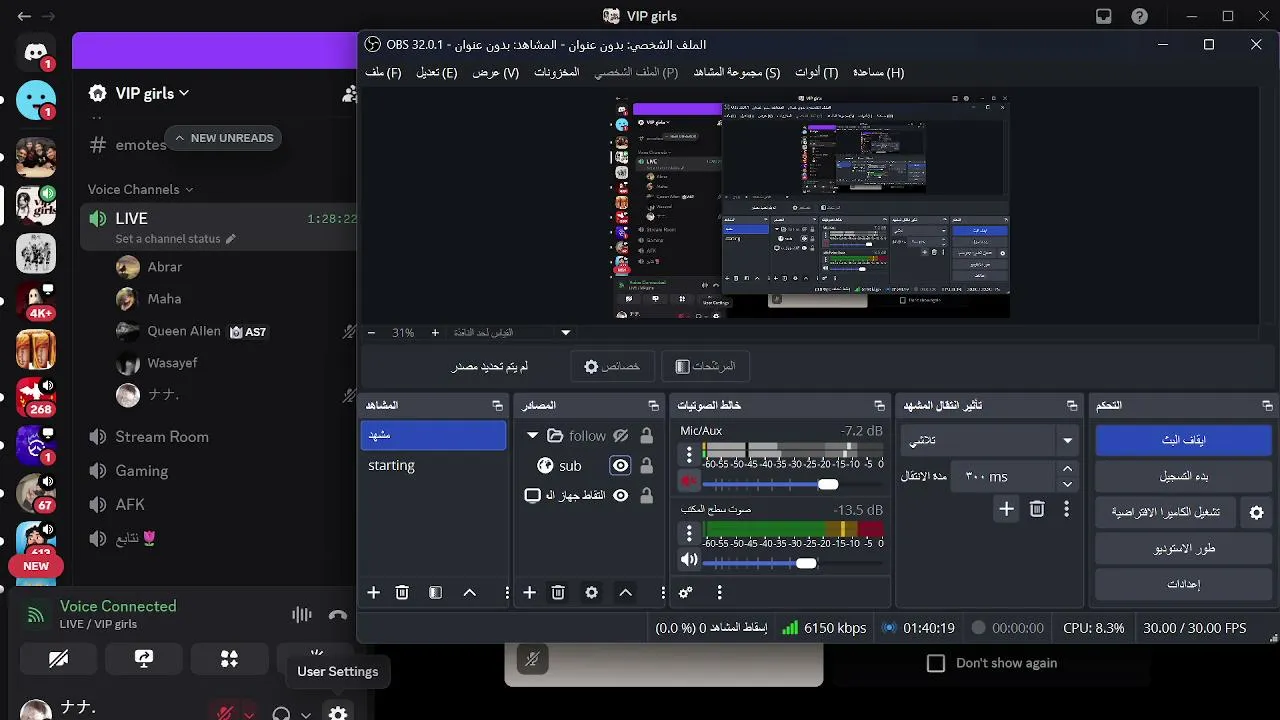Show the hidden follow source group
The image size is (1280, 720).
(620, 436)
